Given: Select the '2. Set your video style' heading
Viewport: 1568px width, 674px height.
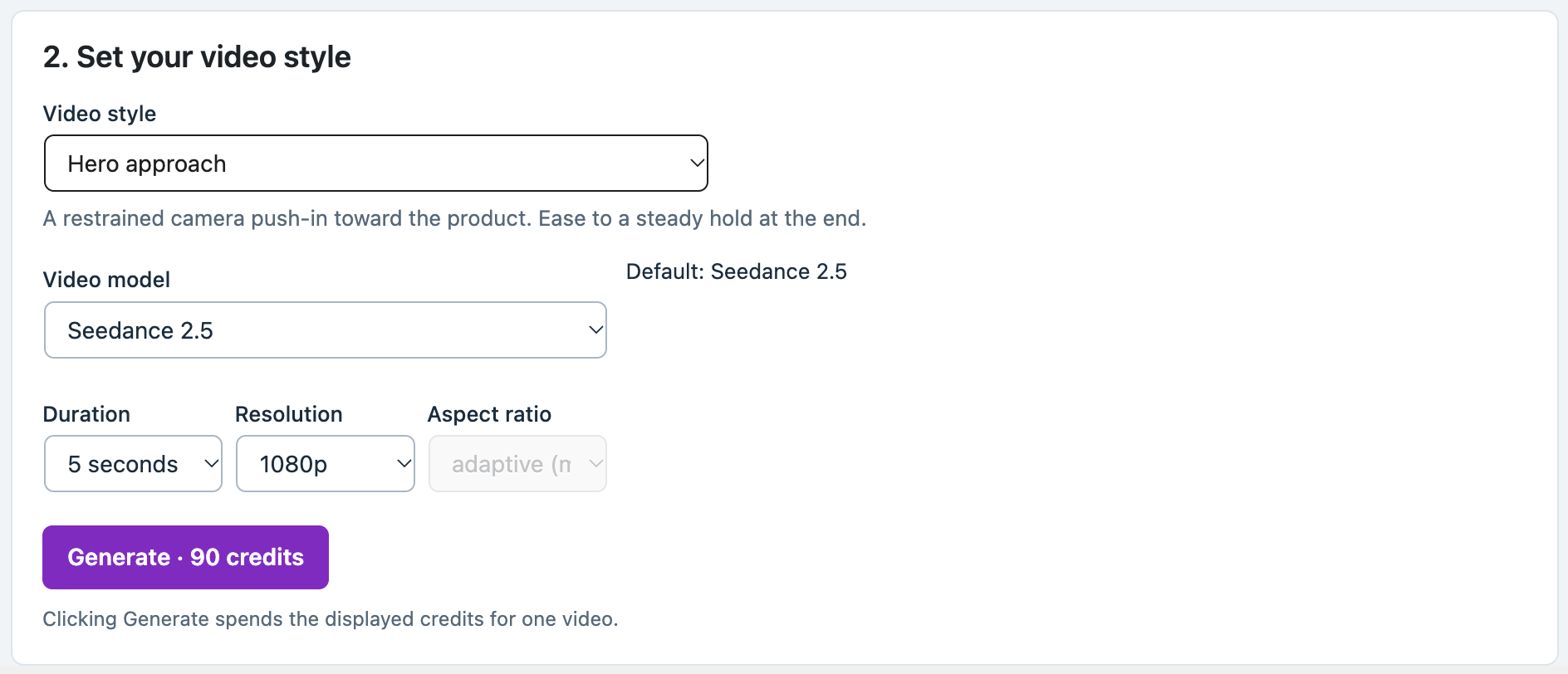Looking at the screenshot, I should [197, 57].
